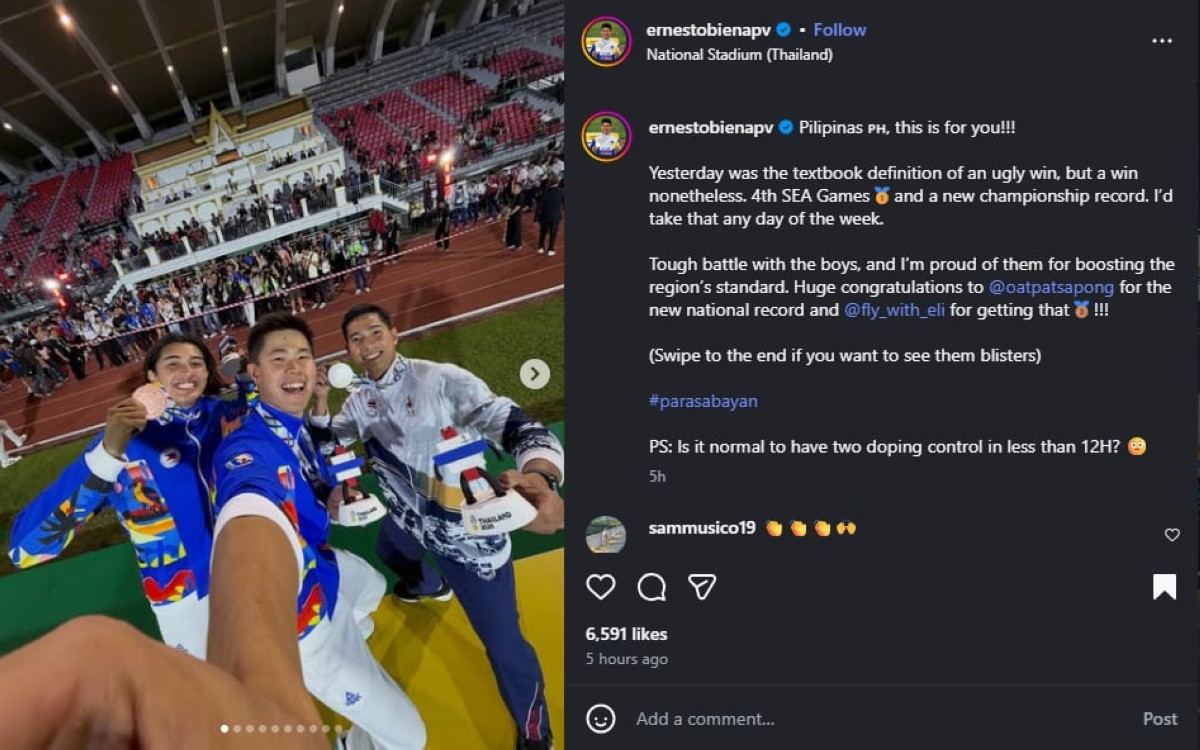Open the three-dot more options menu
This screenshot has height=750, width=1200.
pyautogui.click(x=1161, y=41)
